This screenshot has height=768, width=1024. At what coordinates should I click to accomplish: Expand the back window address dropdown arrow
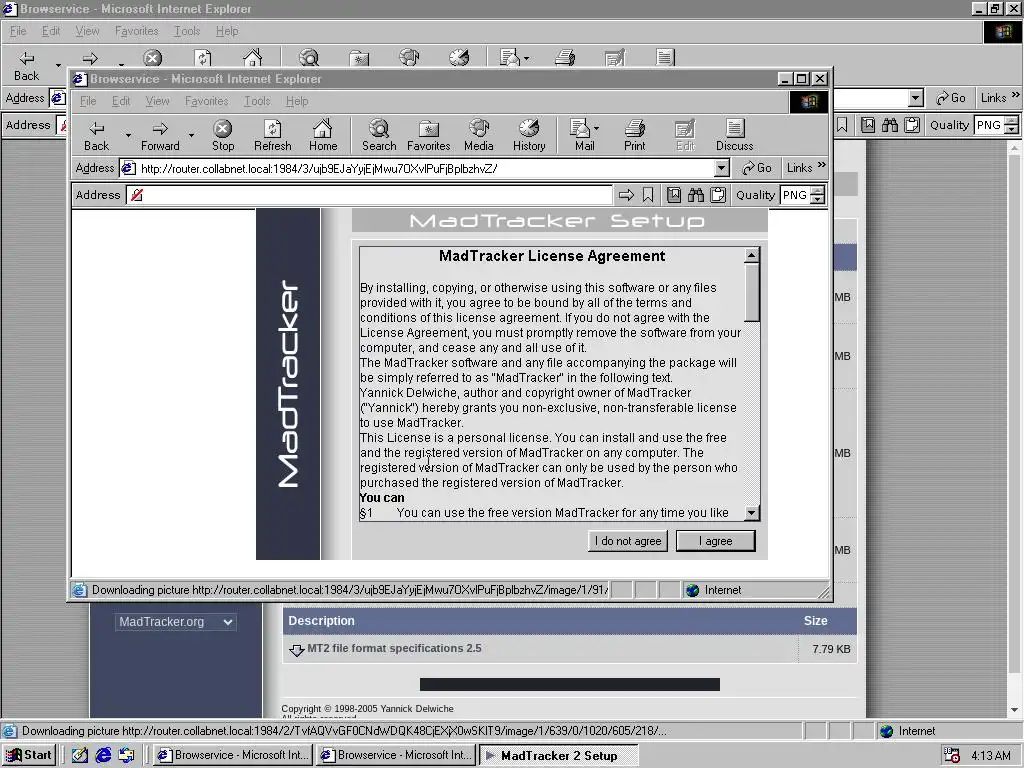coord(916,98)
